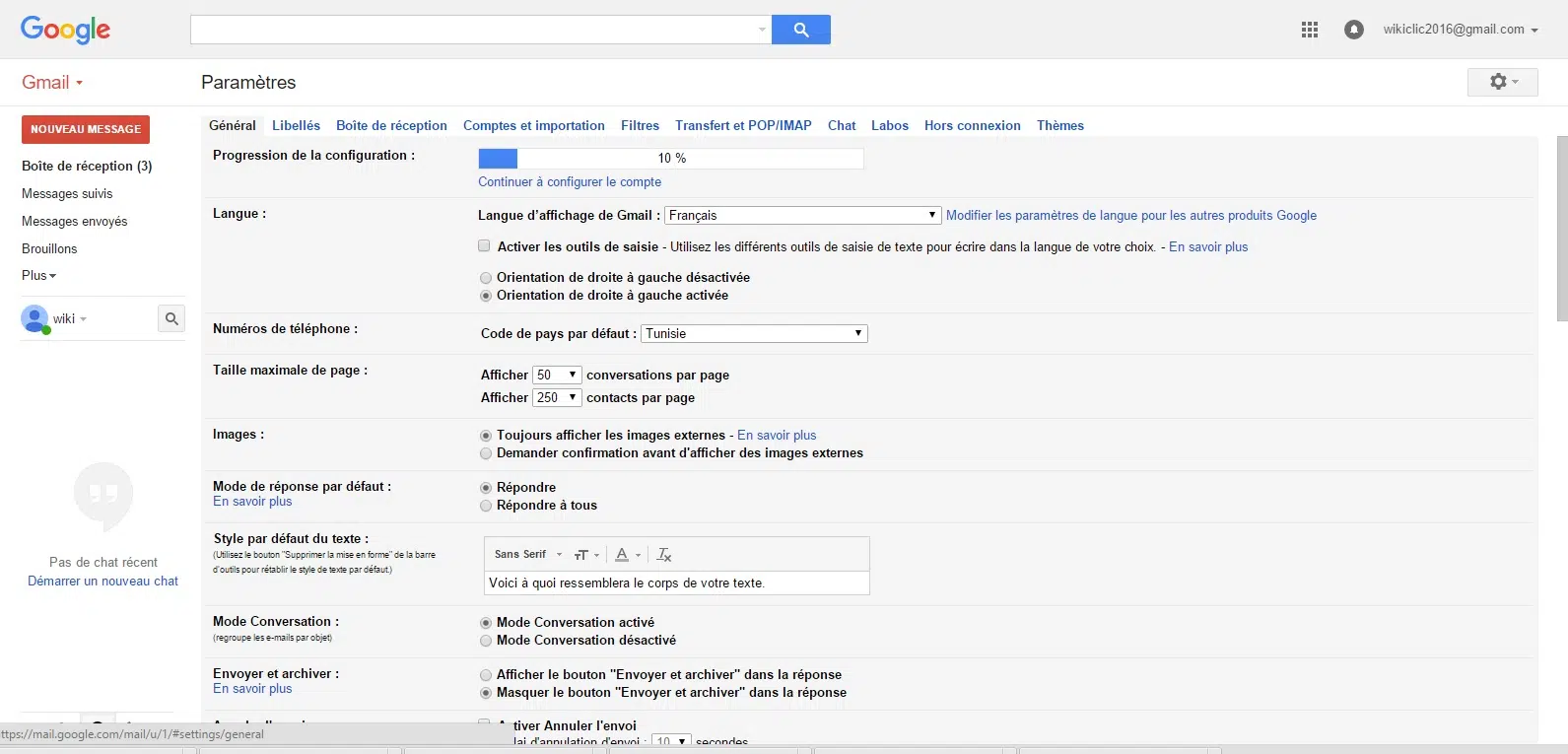Click the Hangouts quote bubble icon

coord(103,496)
